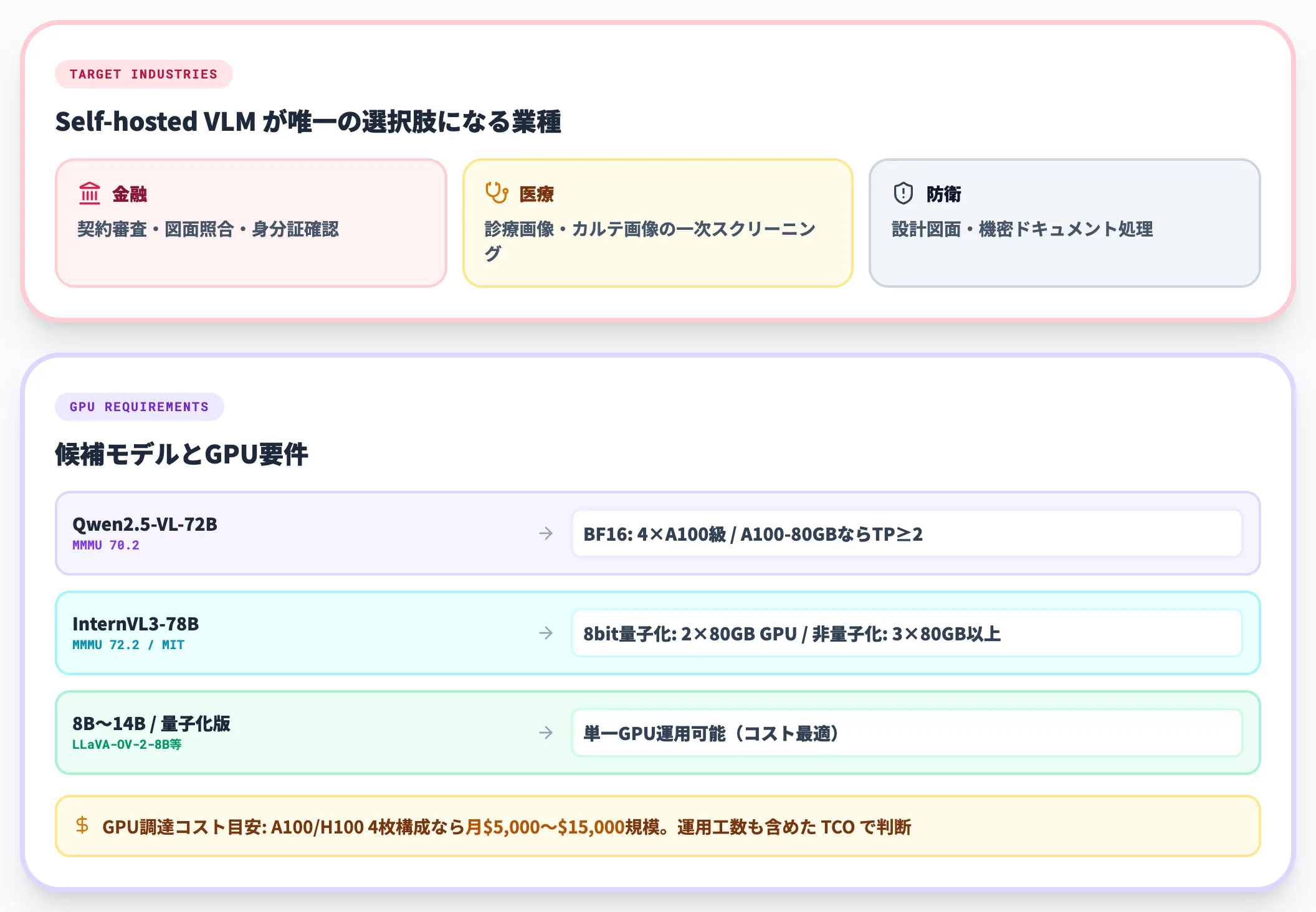Select the TARGET INDUSTRIES badge
The image size is (1316, 912).
click(x=144, y=74)
